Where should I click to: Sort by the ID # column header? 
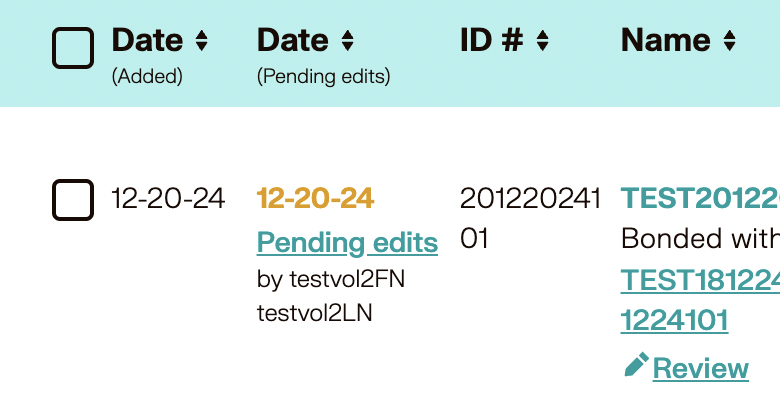coord(491,40)
